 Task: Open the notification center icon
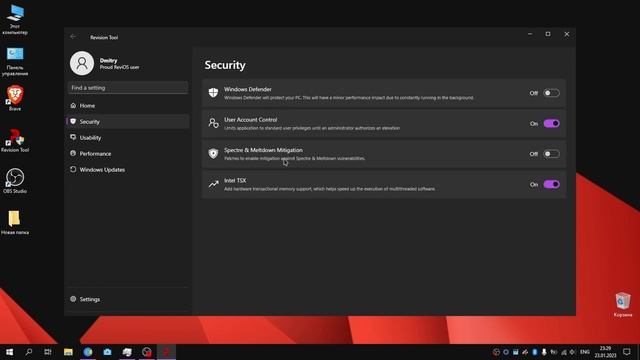[x=627, y=352]
